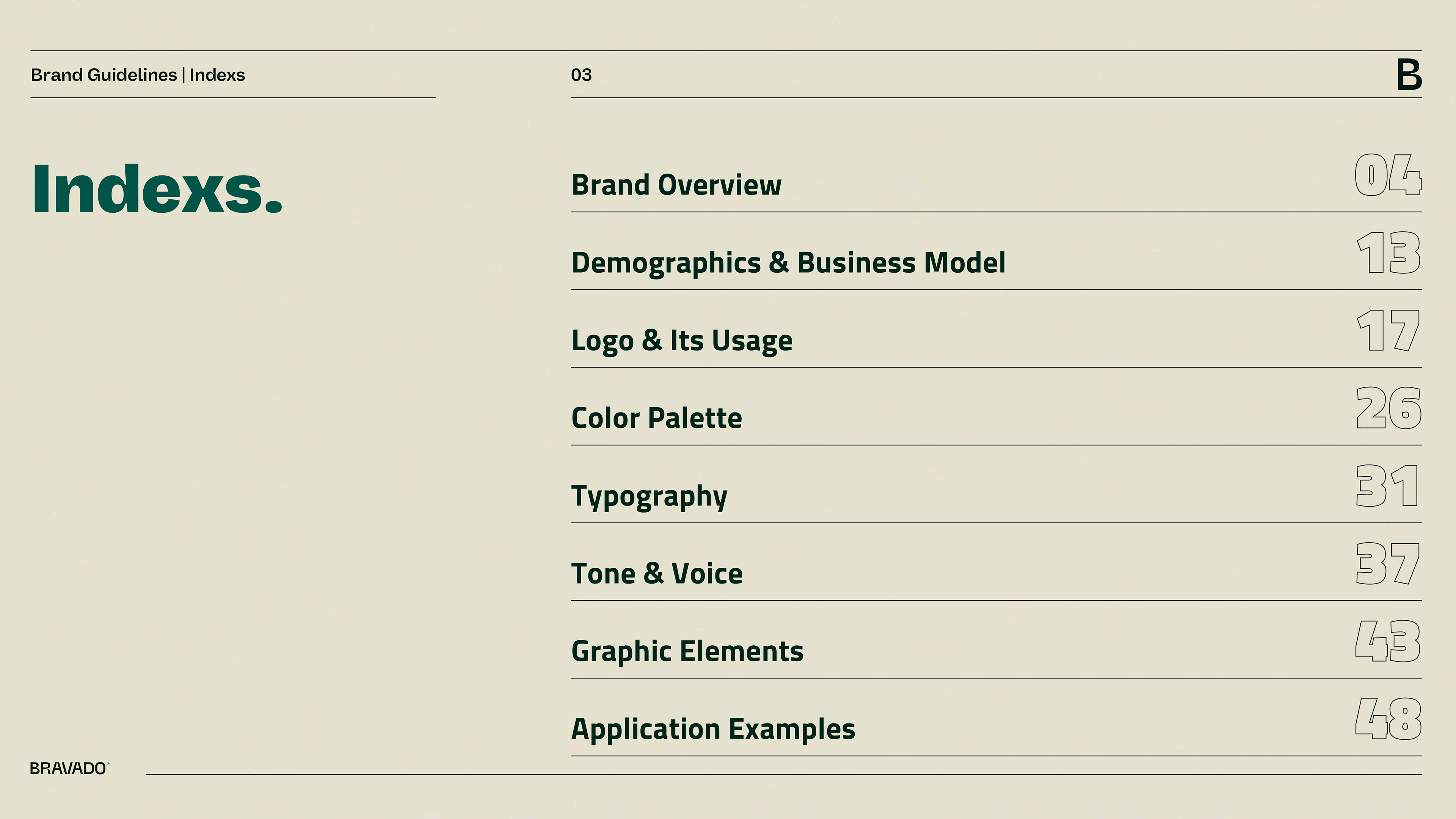The height and width of the screenshot is (819, 1456).
Task: Open the Brand Overview section
Action: pyautogui.click(x=676, y=185)
